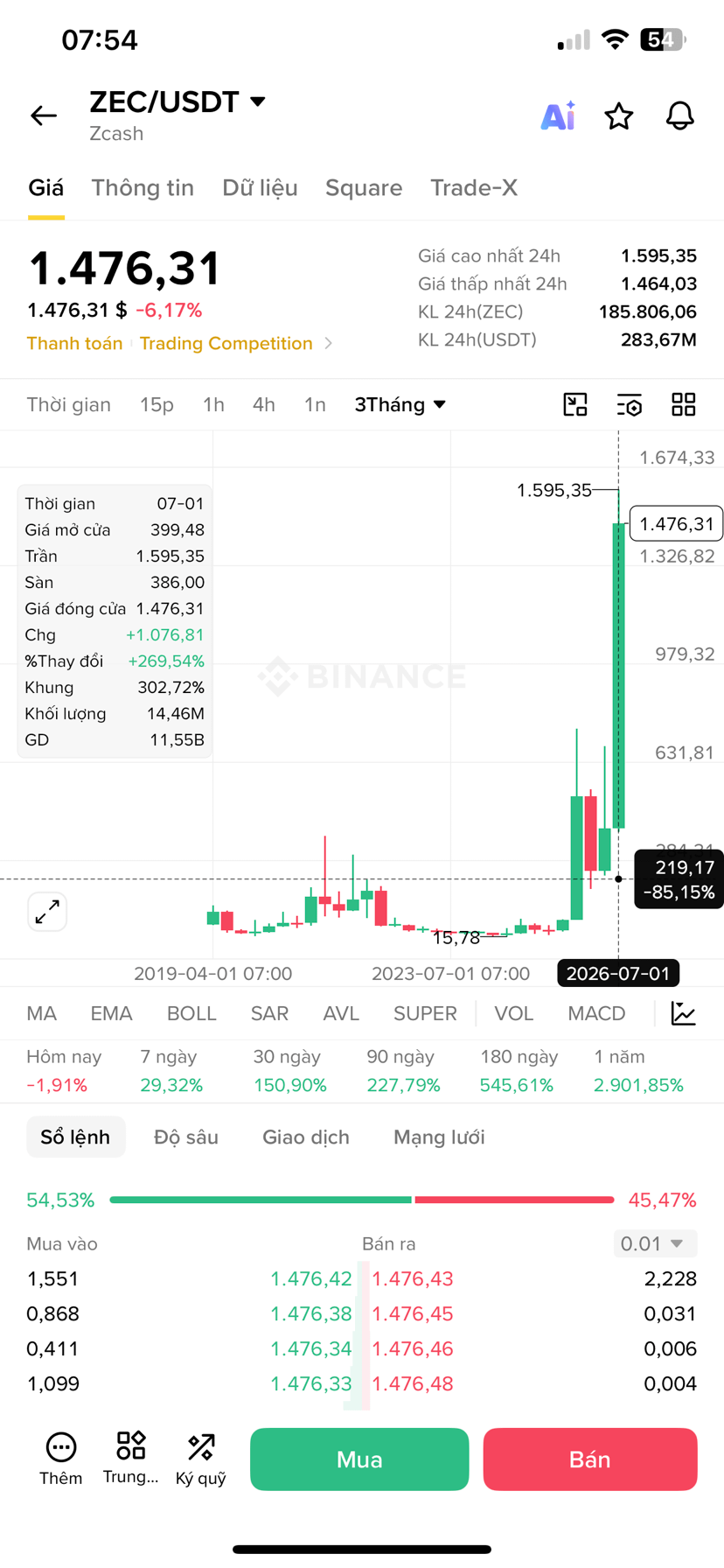Add ZEC/USDT to favorites with star
Viewport: 724px width, 1568px height.
pyautogui.click(x=619, y=115)
